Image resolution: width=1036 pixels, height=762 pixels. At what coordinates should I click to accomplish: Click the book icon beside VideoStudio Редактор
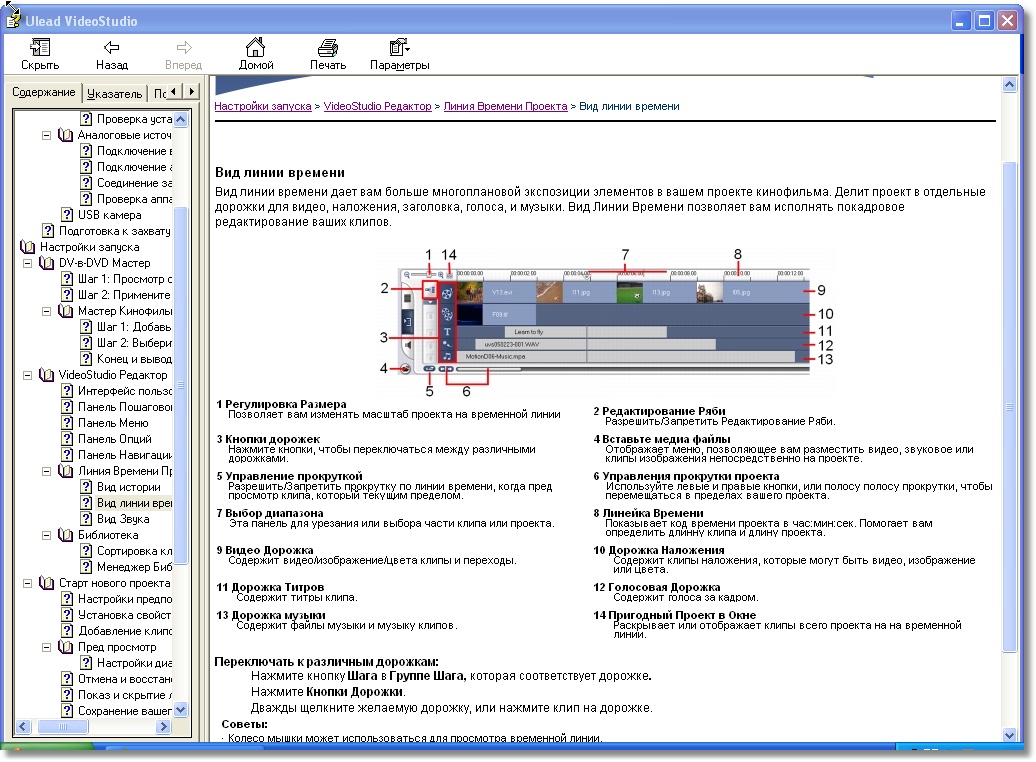point(47,375)
